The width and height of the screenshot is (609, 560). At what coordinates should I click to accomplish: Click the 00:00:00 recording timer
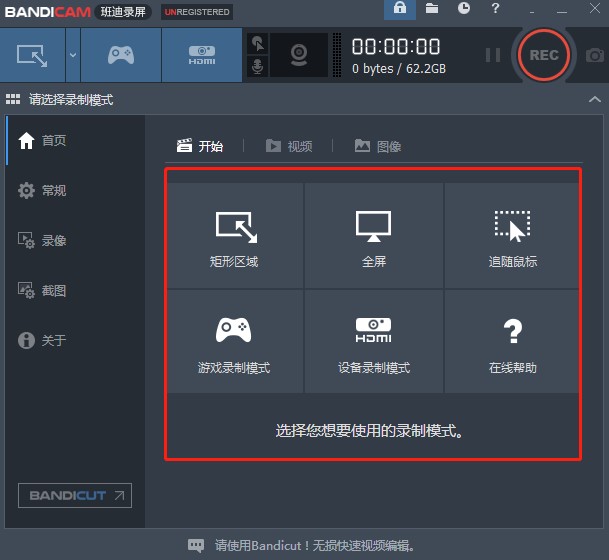coord(396,47)
